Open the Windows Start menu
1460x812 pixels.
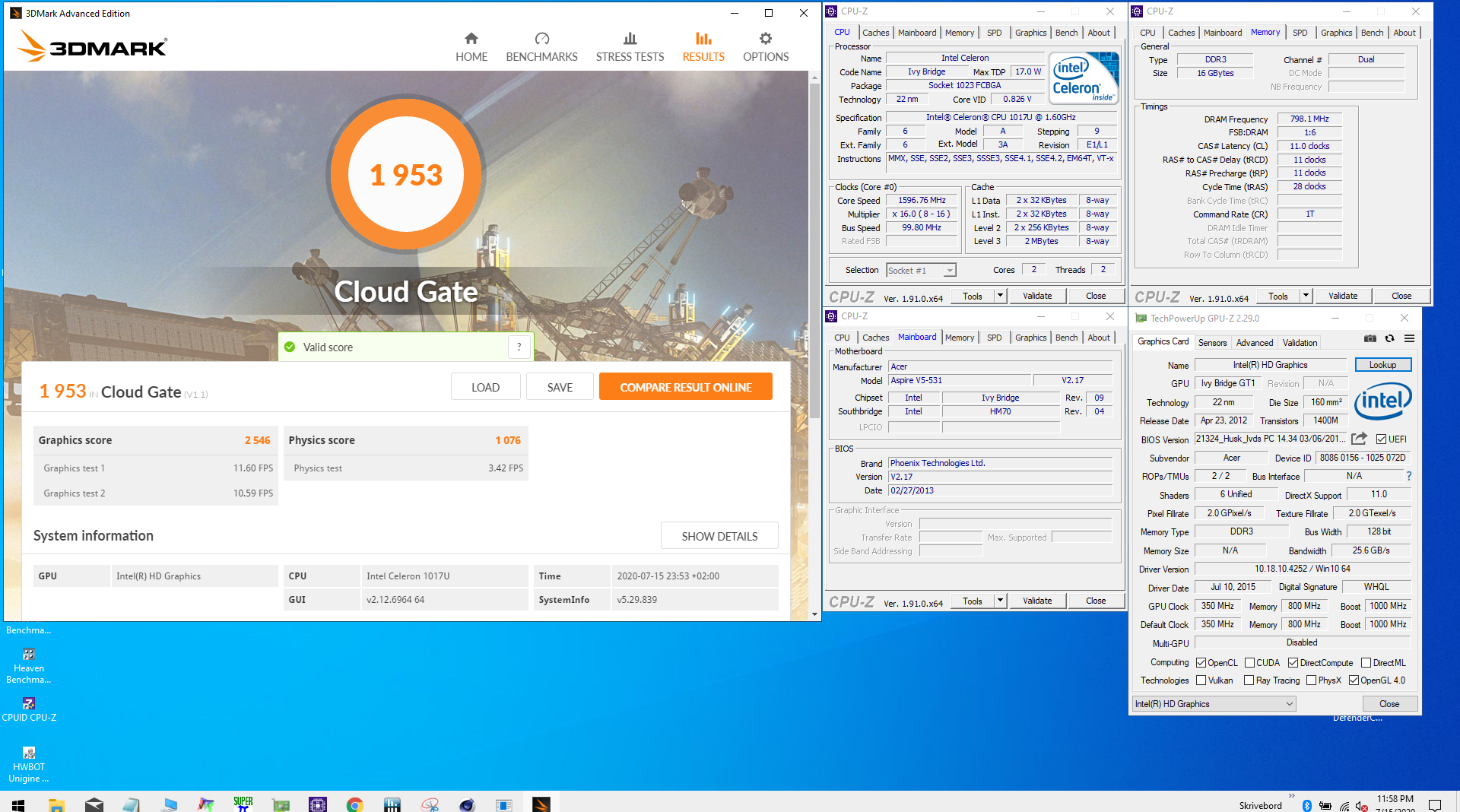pos(18,804)
